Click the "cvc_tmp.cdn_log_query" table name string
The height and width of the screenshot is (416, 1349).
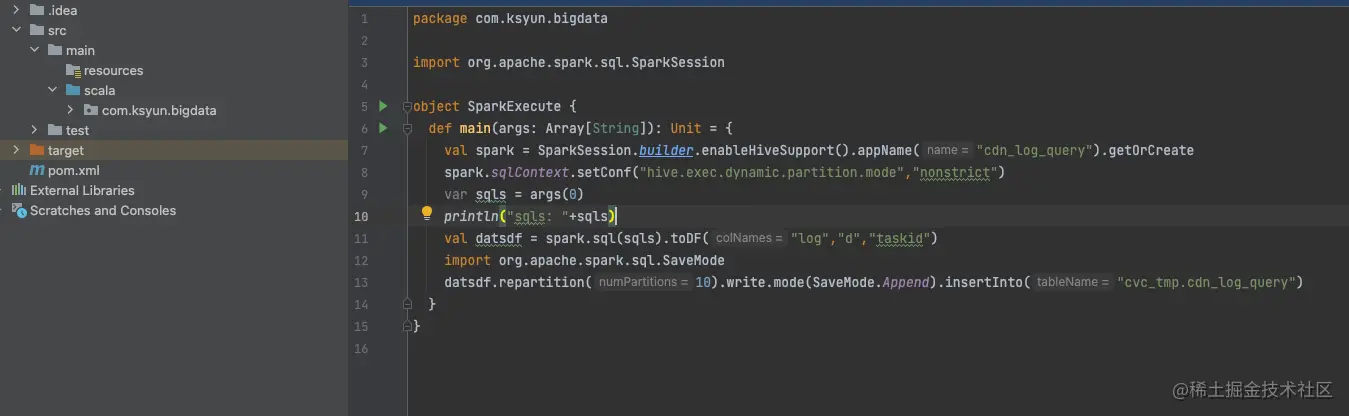(1205, 282)
